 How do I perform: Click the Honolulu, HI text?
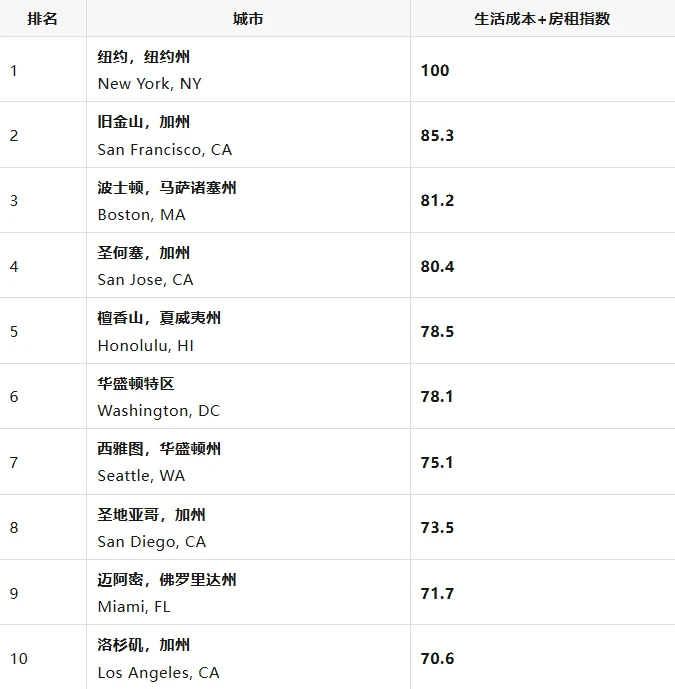pos(145,346)
